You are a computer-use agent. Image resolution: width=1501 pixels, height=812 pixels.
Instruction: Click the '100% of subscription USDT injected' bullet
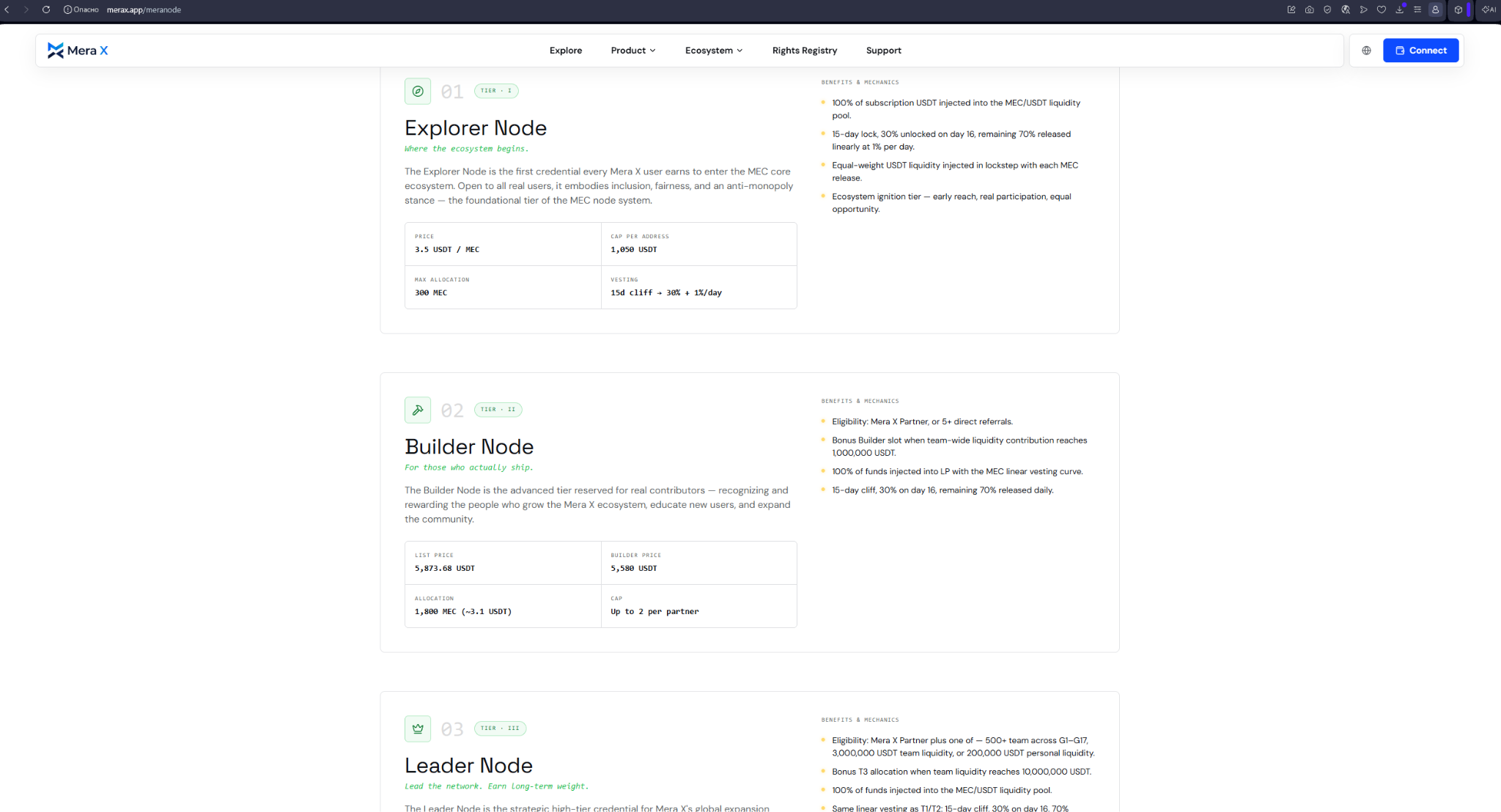click(x=956, y=109)
